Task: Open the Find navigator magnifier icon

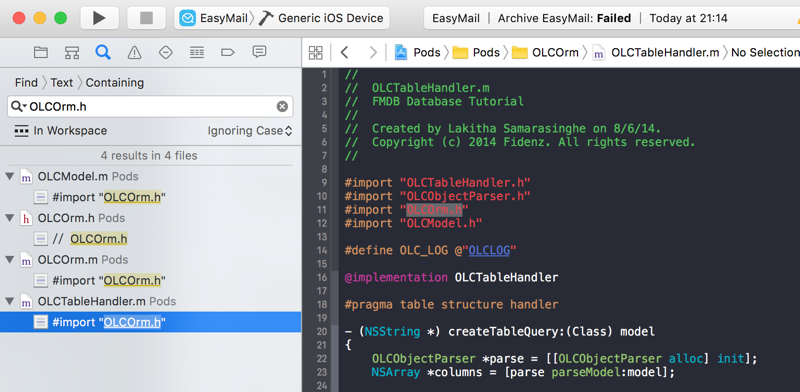Action: pos(103,52)
